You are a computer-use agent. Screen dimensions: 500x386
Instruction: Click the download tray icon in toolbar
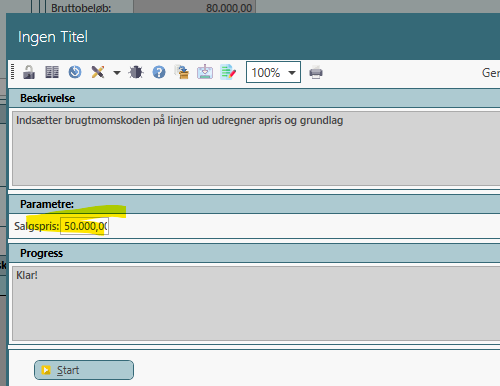(205, 72)
